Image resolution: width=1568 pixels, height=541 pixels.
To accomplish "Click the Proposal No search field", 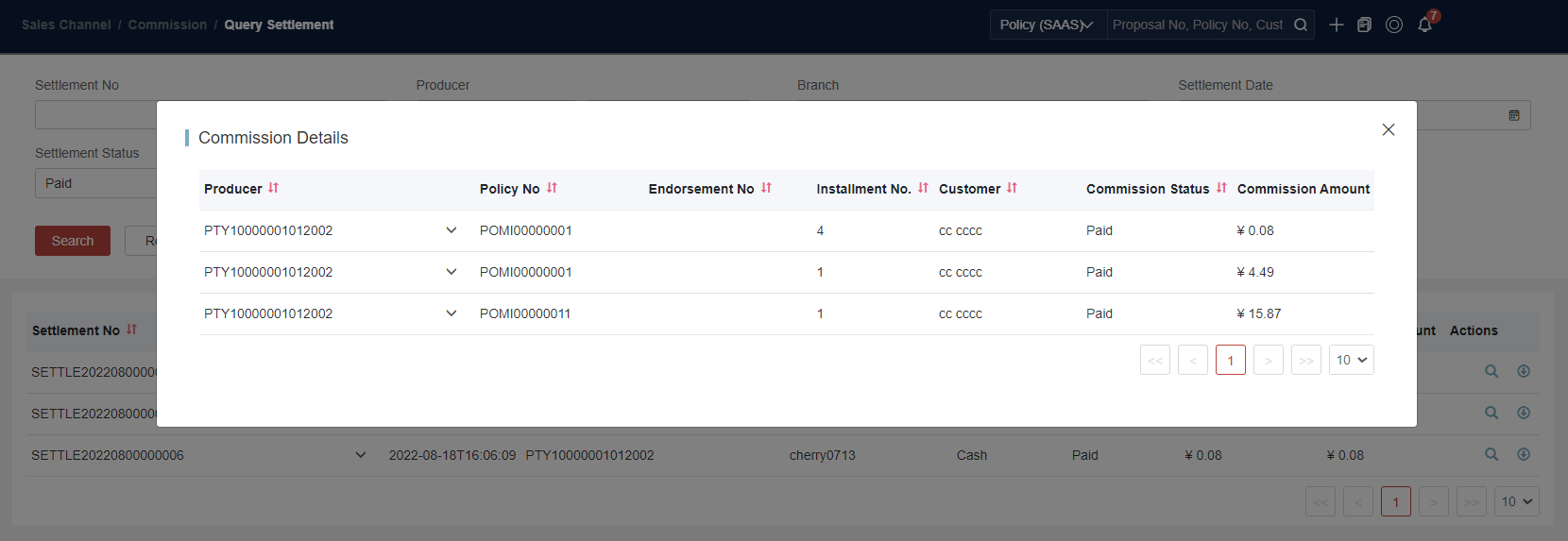I will (x=1198, y=25).
